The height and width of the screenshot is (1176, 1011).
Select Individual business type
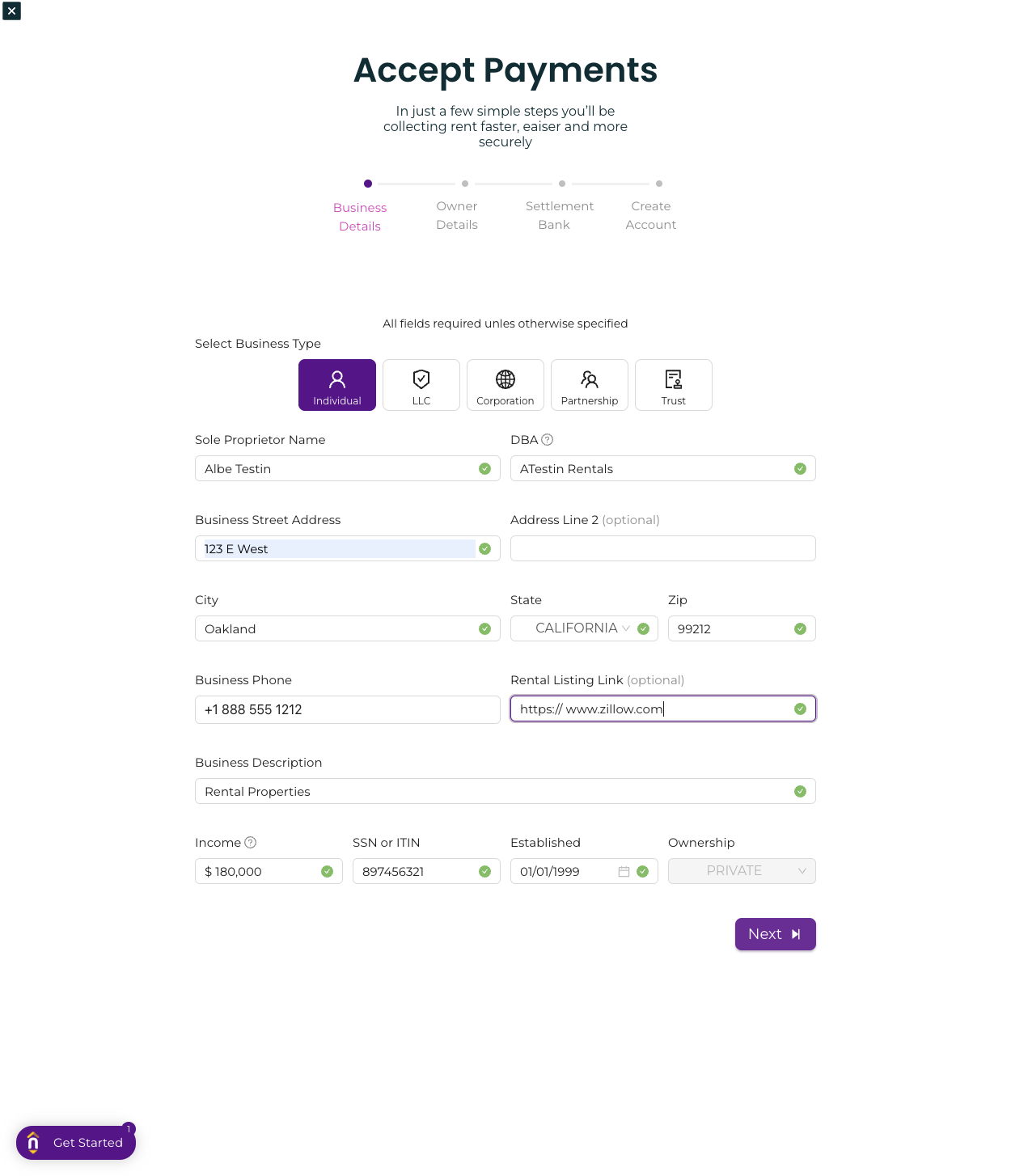coord(337,385)
